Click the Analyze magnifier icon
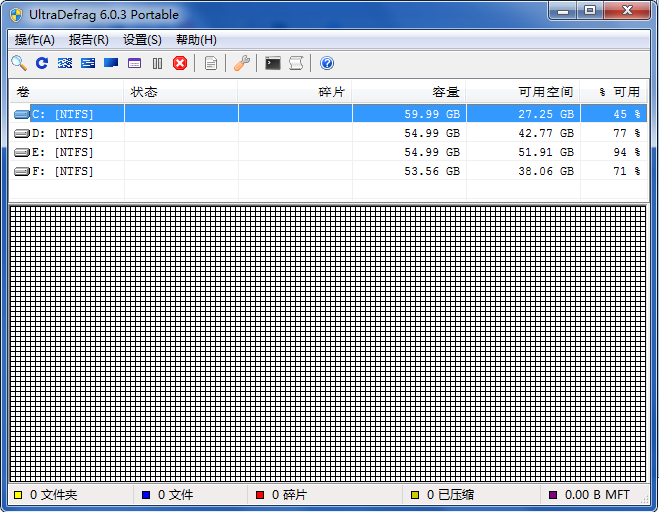Viewport: 659px width, 512px height. 19,63
